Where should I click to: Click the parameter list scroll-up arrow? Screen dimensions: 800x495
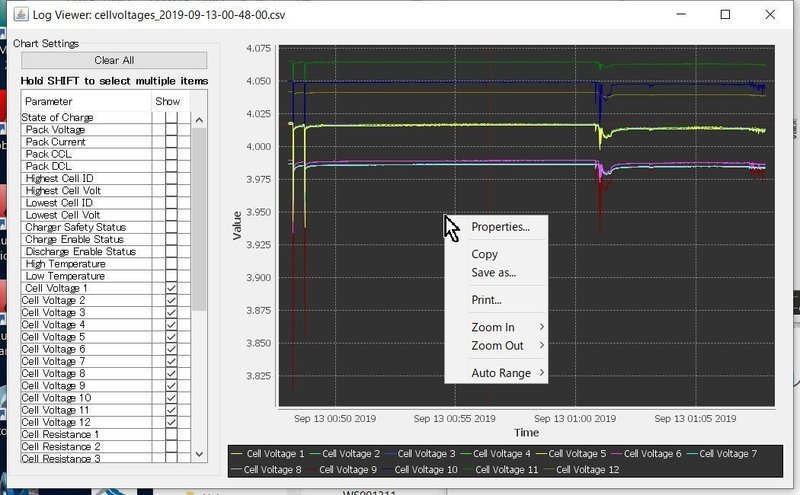pyautogui.click(x=199, y=120)
